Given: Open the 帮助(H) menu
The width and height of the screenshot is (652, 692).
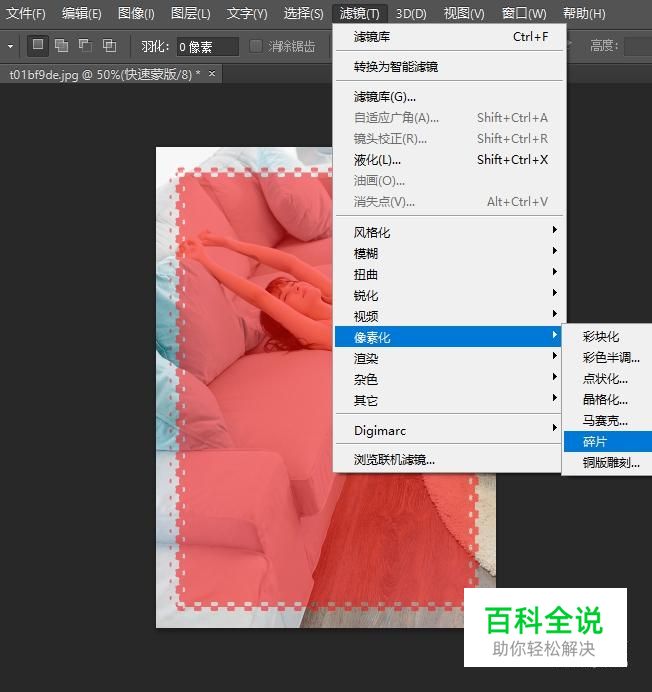Looking at the screenshot, I should click(x=584, y=14).
